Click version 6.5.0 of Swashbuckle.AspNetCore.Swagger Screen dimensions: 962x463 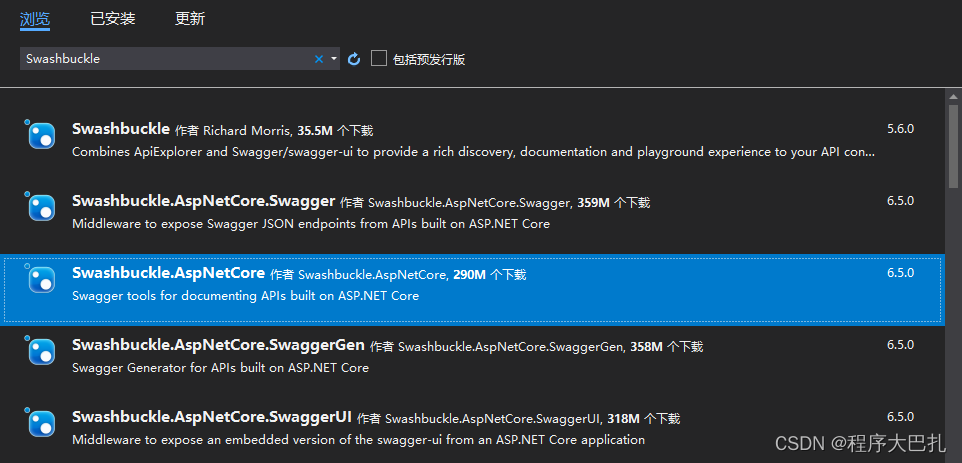[901, 201]
